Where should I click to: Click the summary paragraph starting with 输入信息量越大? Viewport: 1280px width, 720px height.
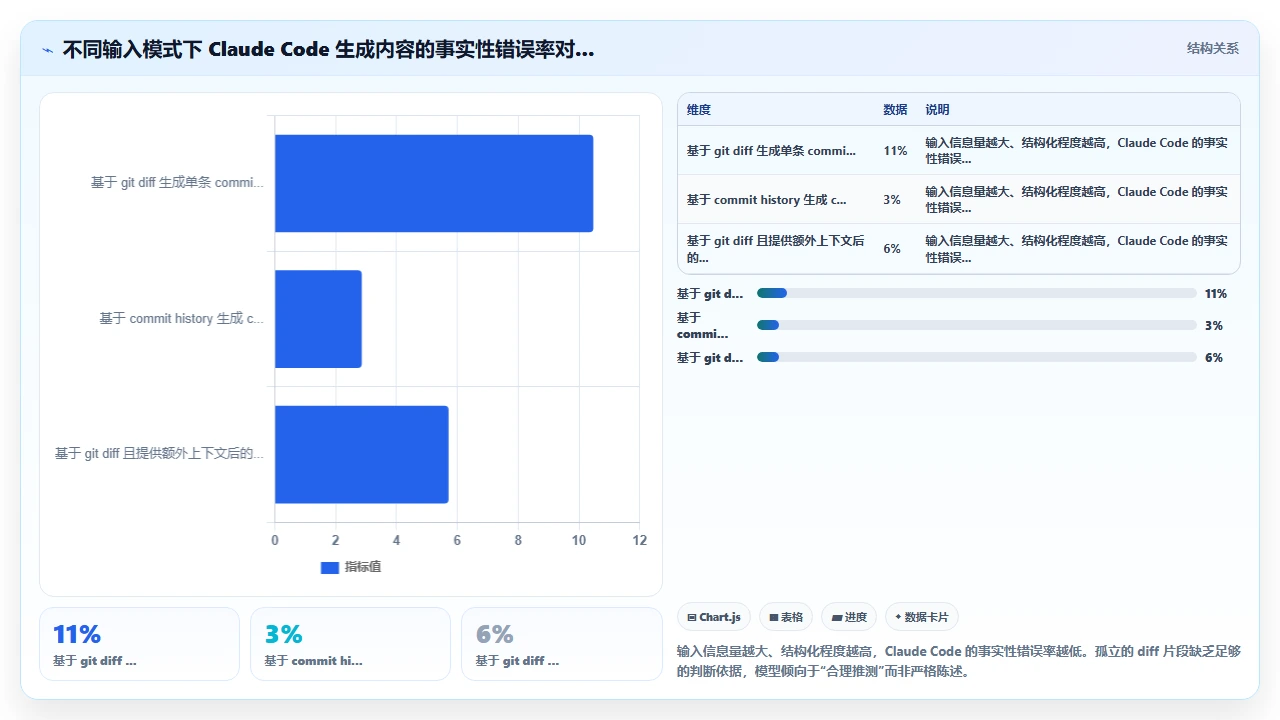959,661
